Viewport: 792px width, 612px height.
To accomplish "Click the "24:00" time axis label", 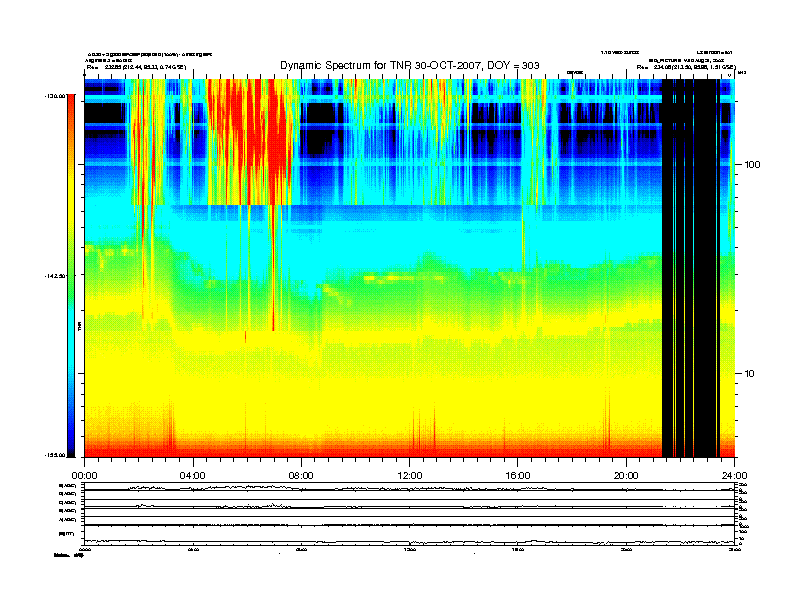I will [734, 476].
